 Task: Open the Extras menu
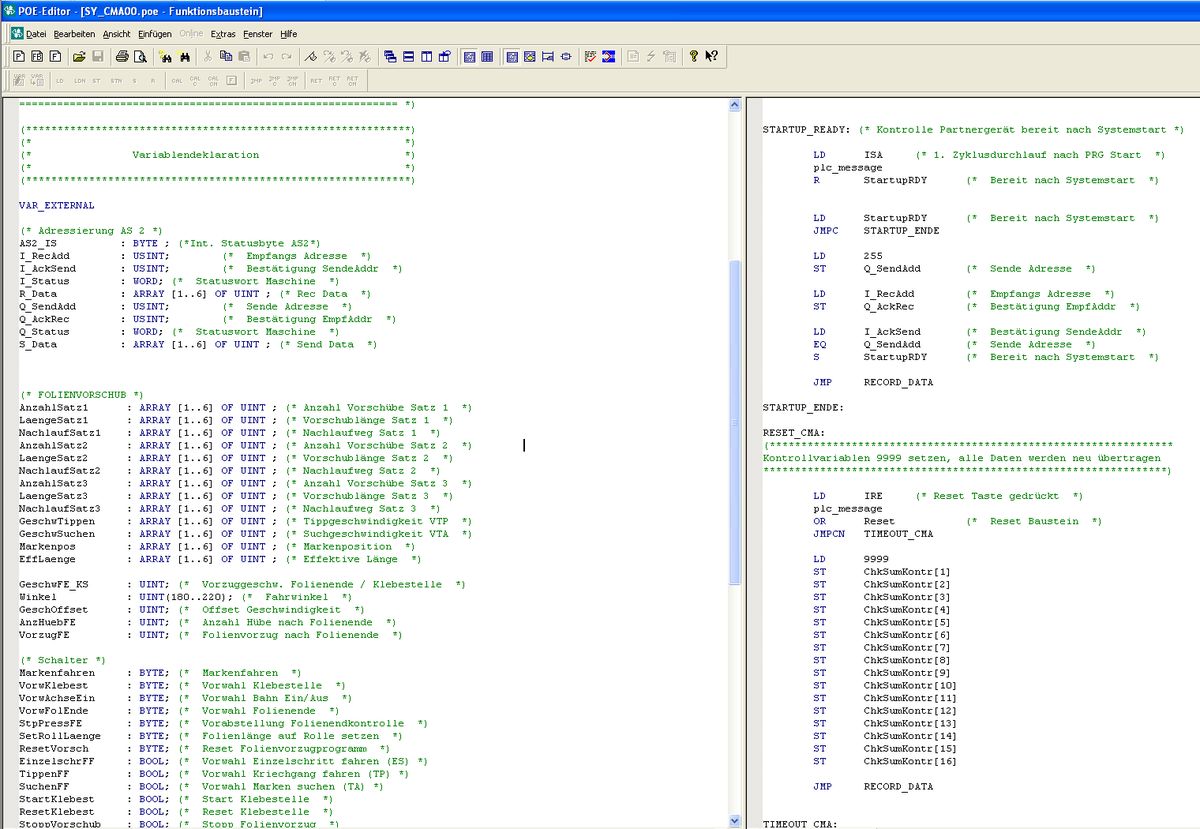point(223,34)
